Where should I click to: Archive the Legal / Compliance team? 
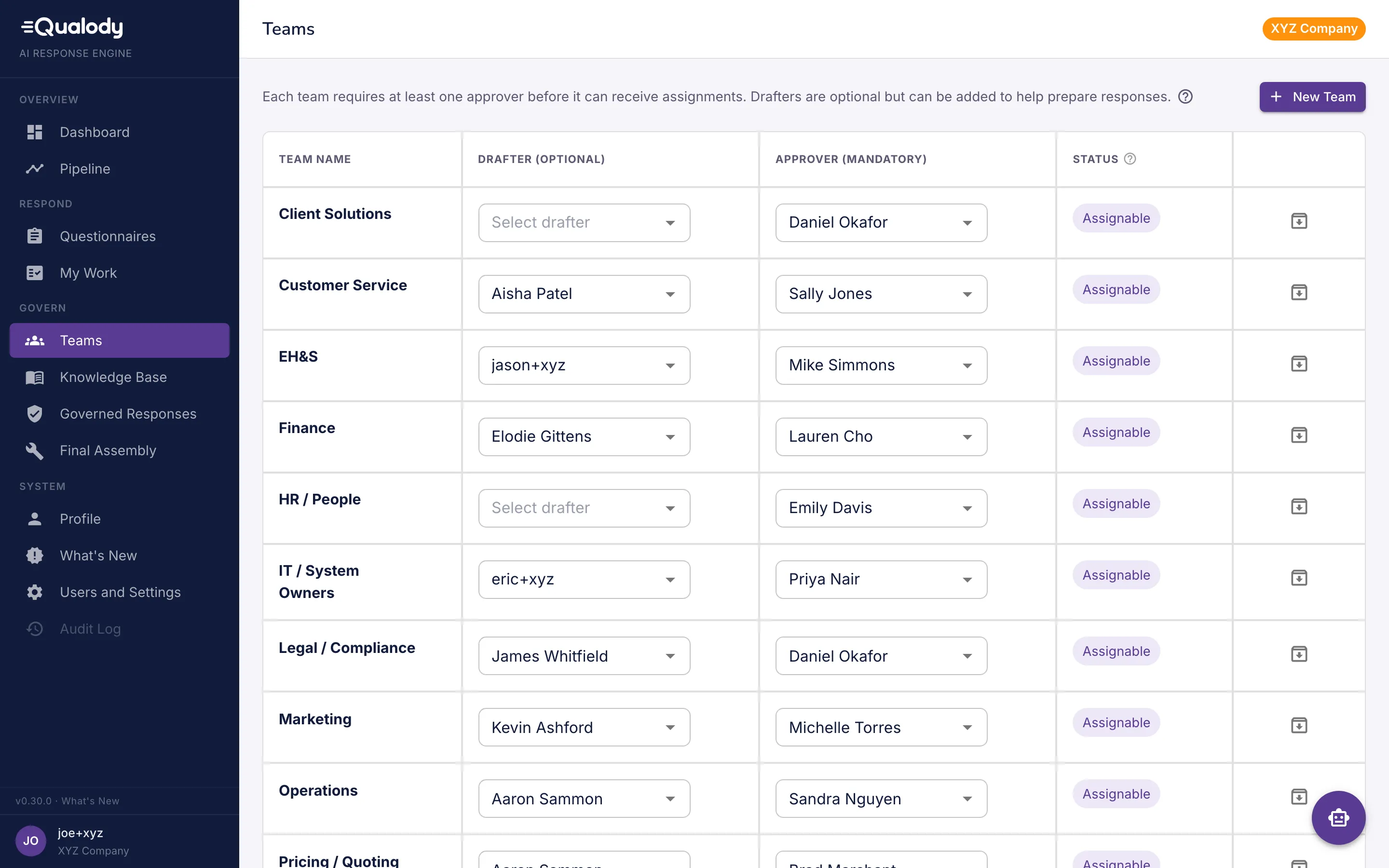click(x=1299, y=654)
